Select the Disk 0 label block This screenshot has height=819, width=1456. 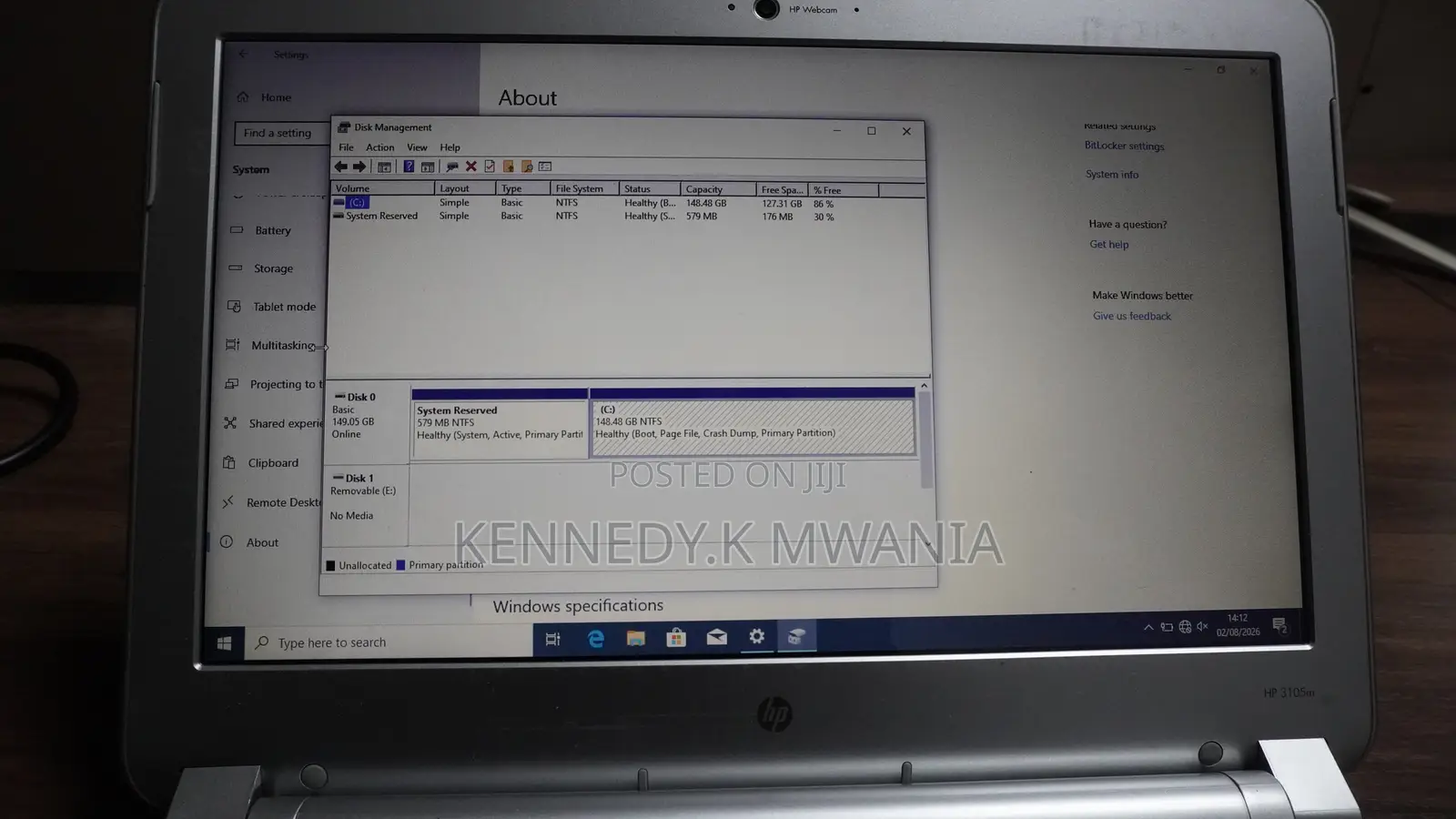coord(368,424)
